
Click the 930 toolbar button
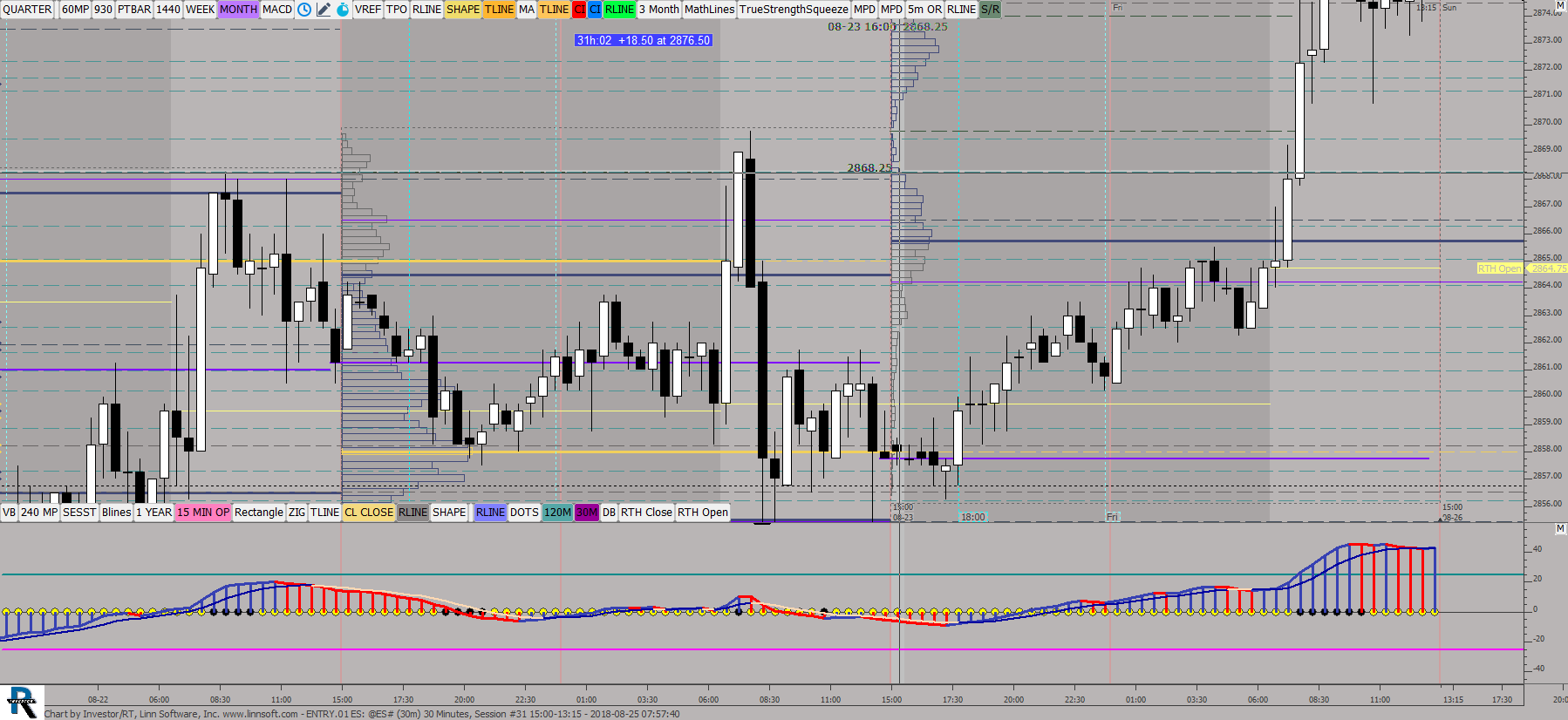tap(103, 10)
